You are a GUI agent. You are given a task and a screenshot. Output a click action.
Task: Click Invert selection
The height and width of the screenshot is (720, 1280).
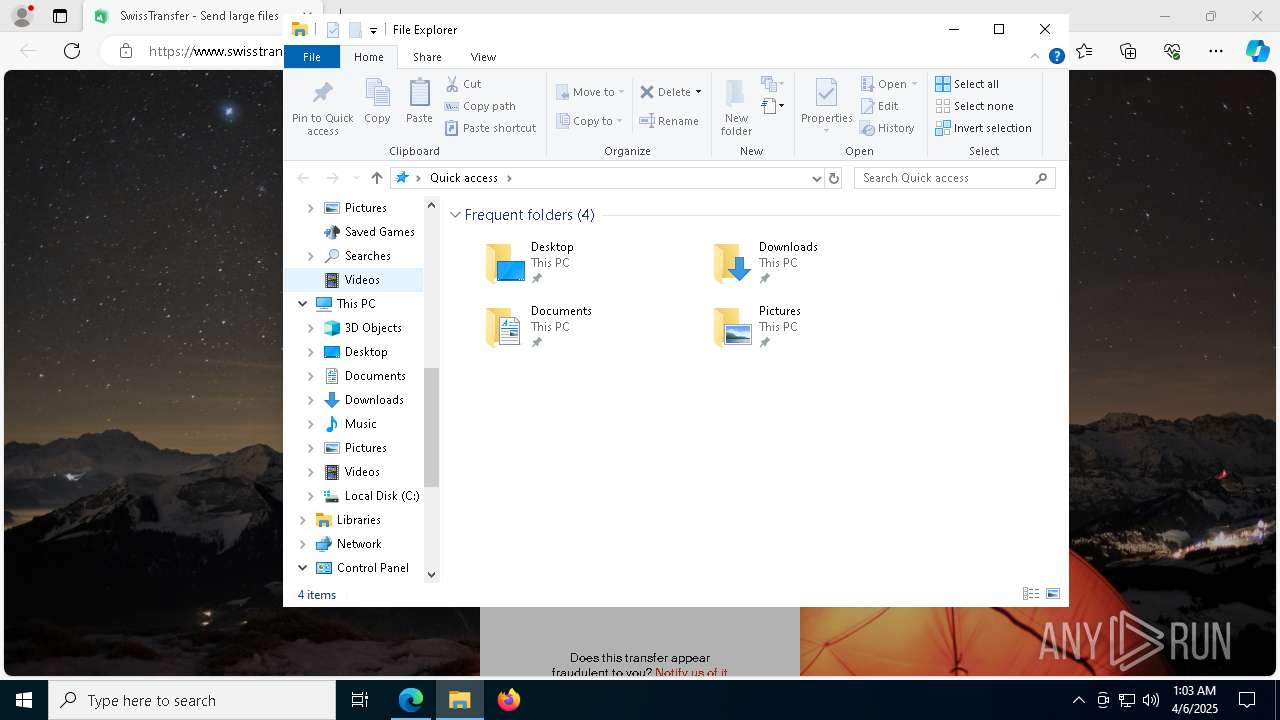point(983,128)
